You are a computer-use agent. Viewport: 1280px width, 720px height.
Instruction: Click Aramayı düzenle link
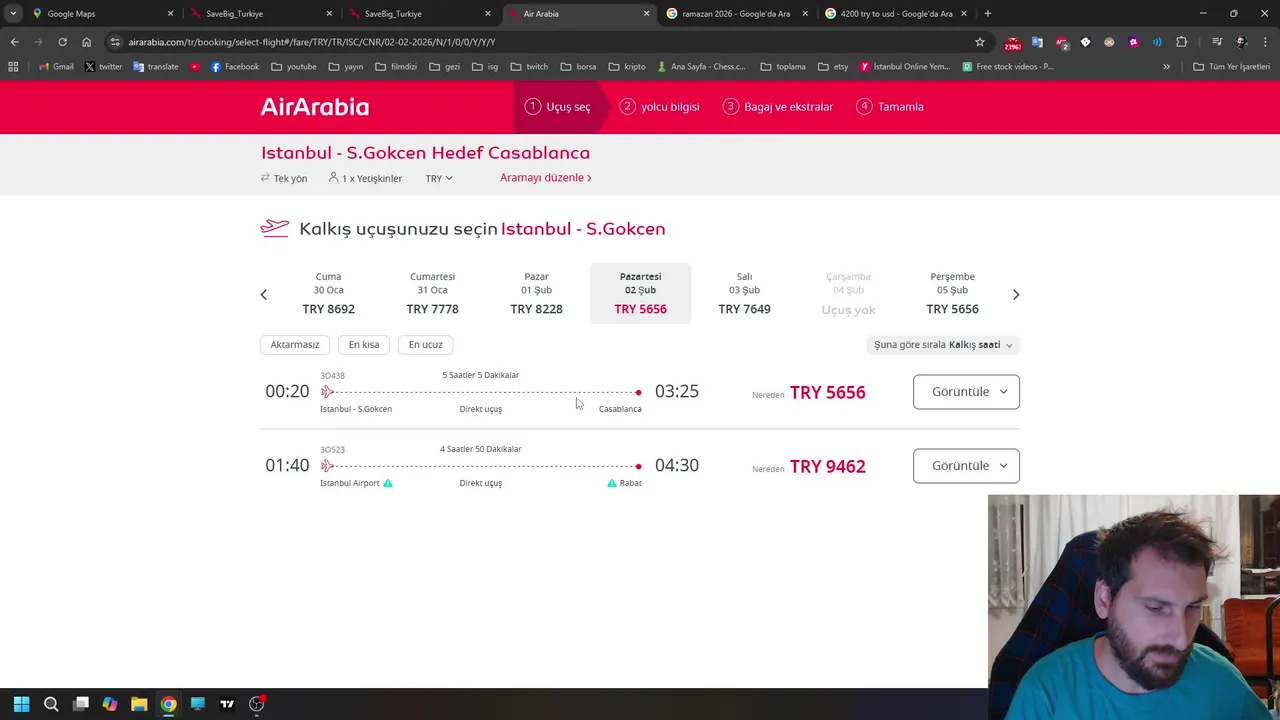[546, 178]
